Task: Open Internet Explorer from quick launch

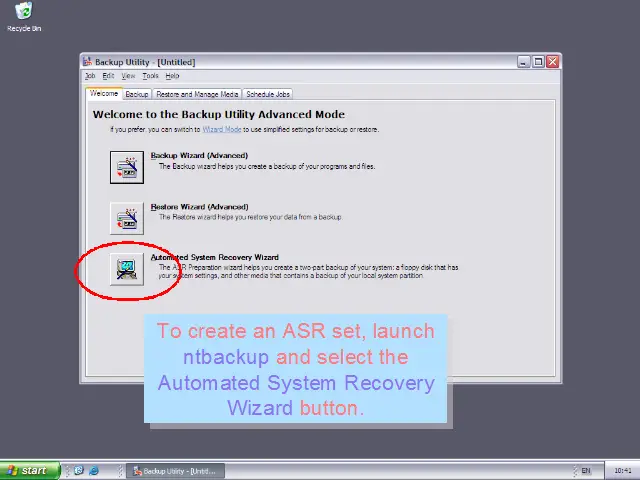Action: [x=94, y=470]
